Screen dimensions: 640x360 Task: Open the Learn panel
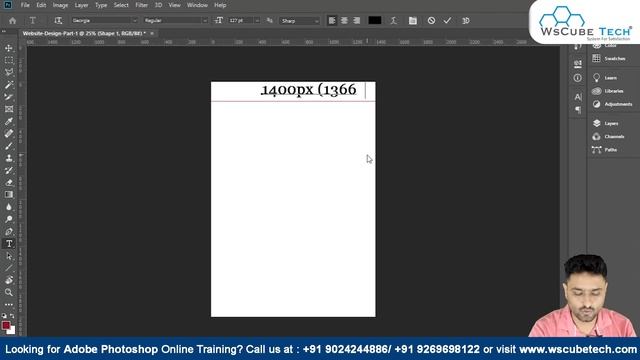click(605, 78)
